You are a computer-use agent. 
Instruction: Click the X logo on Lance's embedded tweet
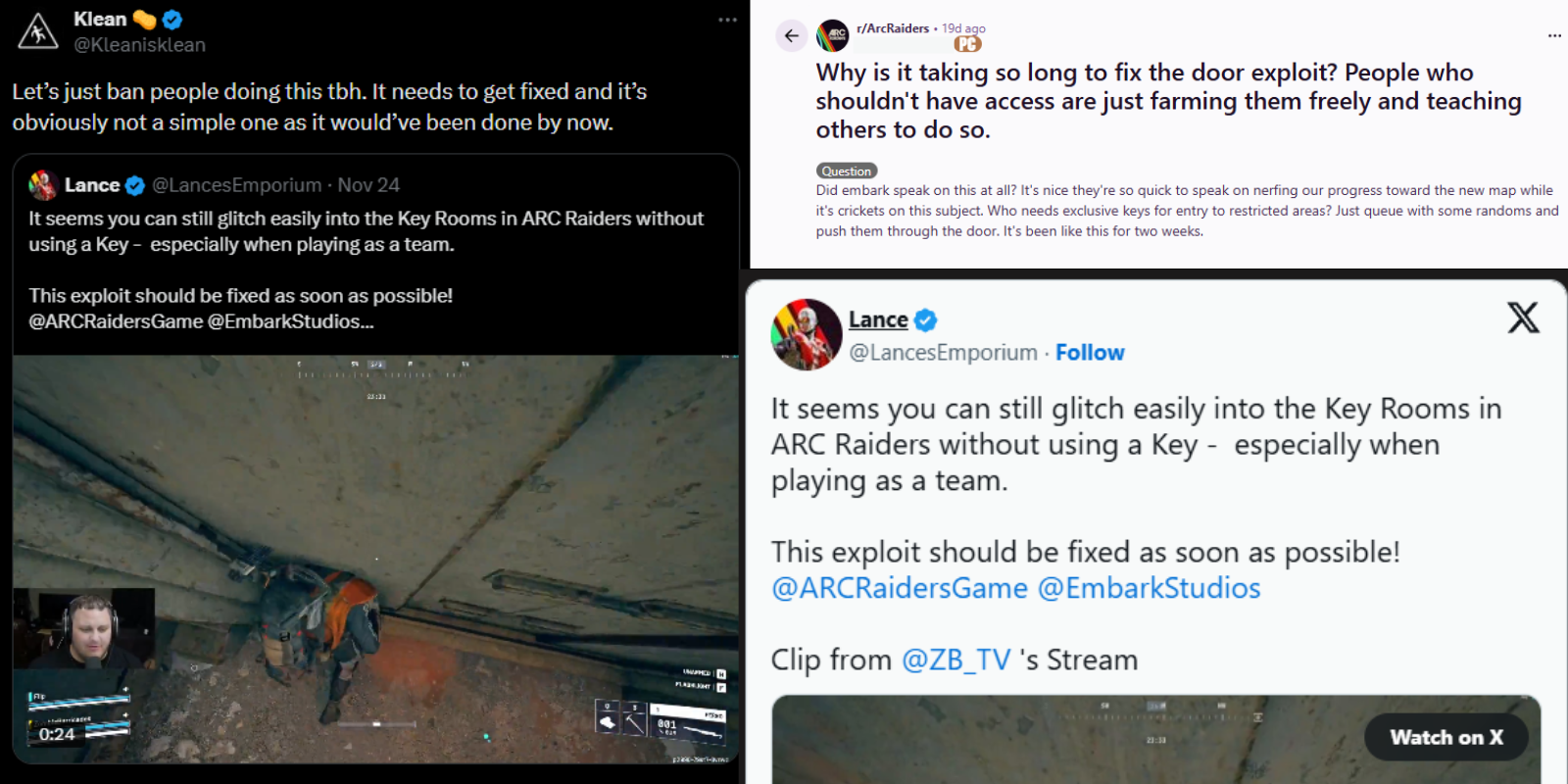(x=1523, y=318)
